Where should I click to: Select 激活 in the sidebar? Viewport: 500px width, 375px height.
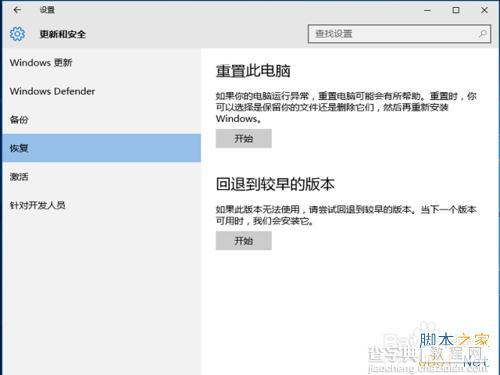(x=101, y=177)
